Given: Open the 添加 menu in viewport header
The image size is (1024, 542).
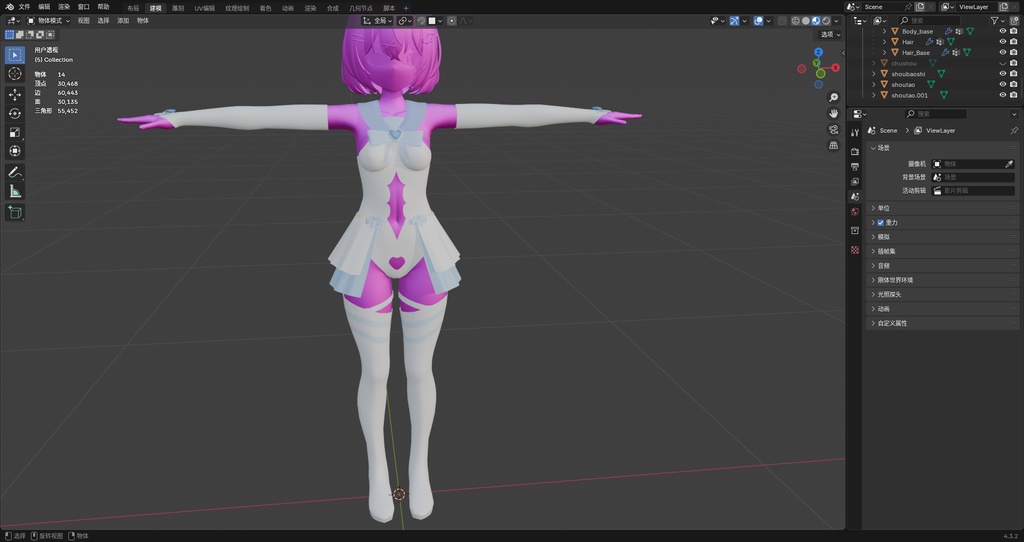Looking at the screenshot, I should (x=123, y=21).
